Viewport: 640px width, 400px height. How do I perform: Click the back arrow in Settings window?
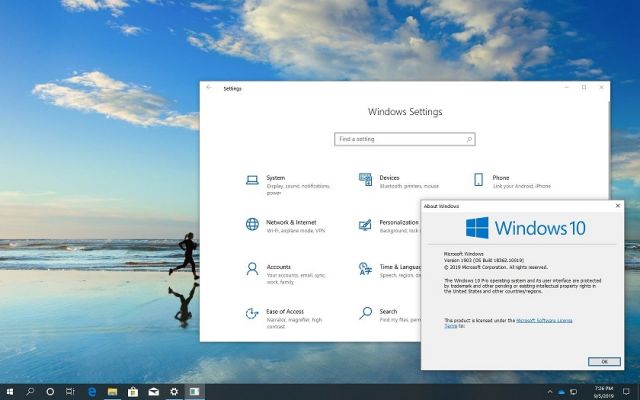[x=209, y=88]
